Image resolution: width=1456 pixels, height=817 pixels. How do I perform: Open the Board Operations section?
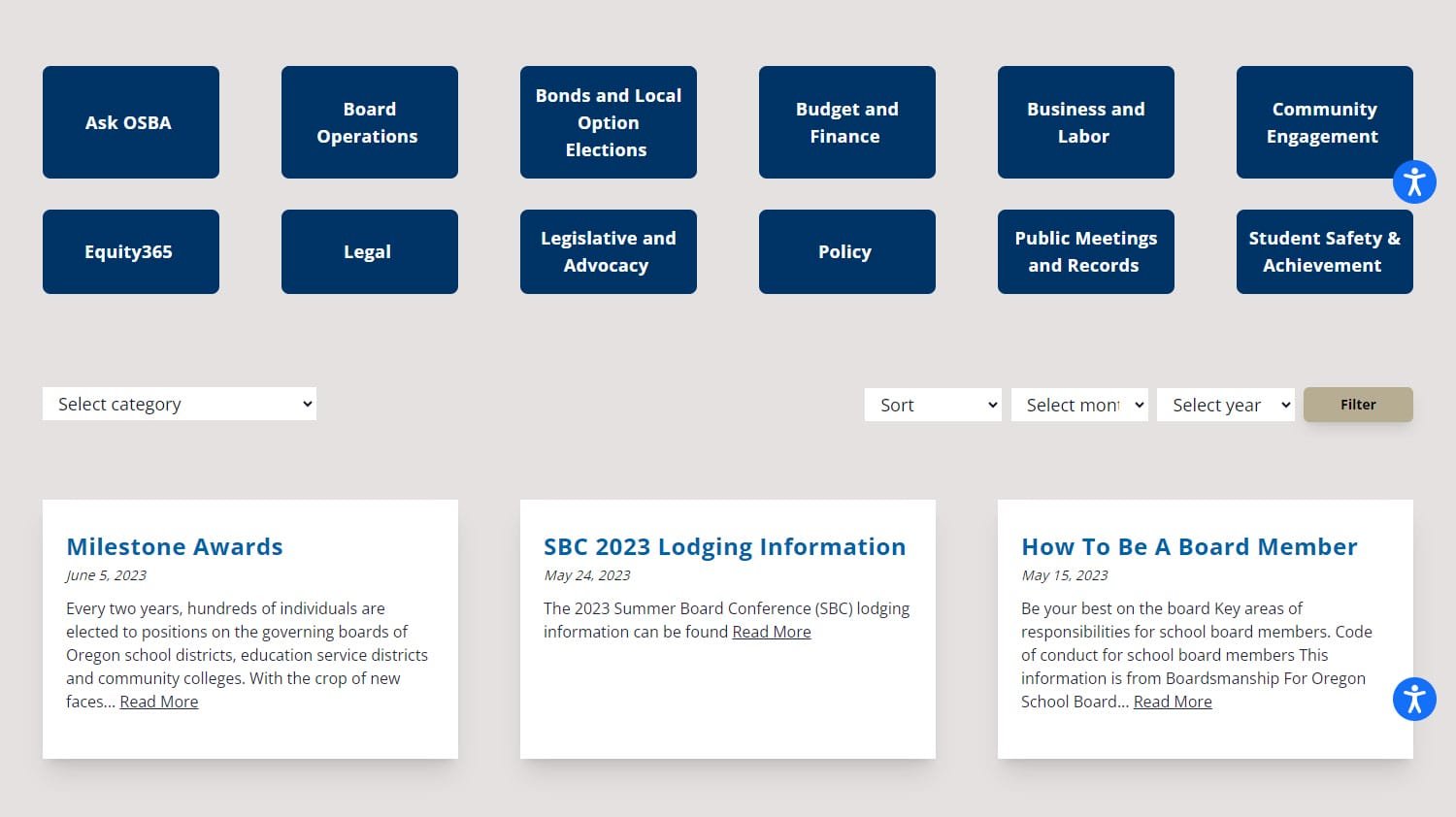369,122
